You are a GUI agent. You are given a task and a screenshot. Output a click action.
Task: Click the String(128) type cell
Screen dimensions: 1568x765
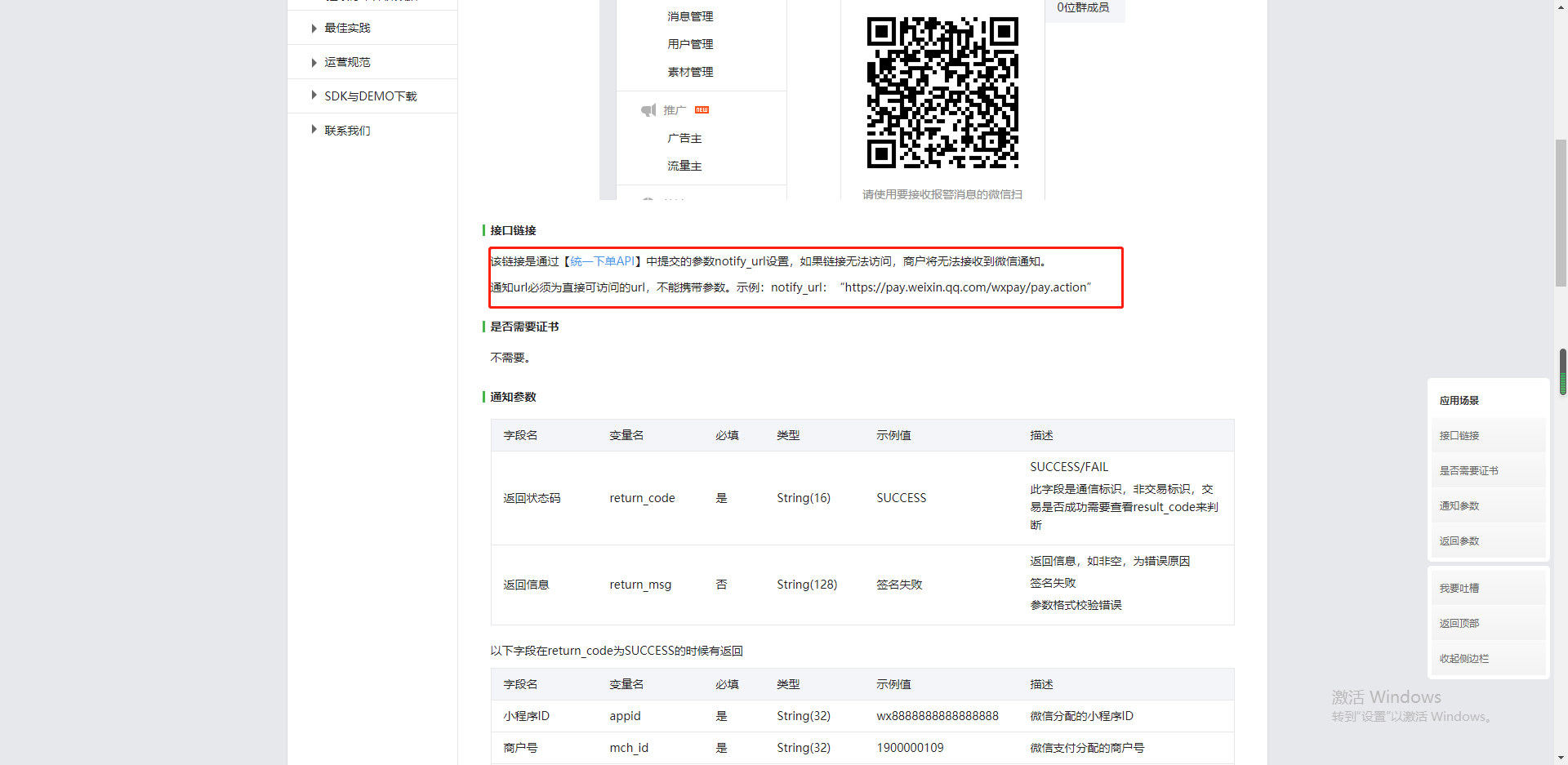[807, 585]
